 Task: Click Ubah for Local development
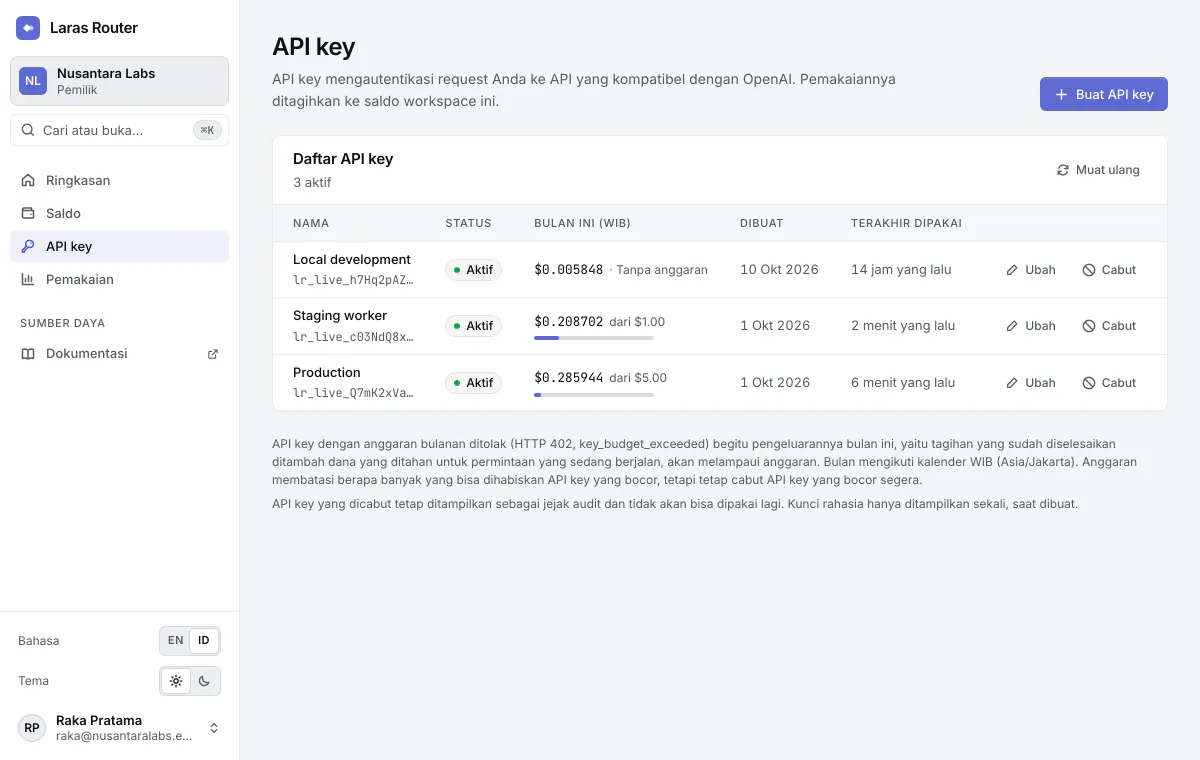tap(1031, 270)
